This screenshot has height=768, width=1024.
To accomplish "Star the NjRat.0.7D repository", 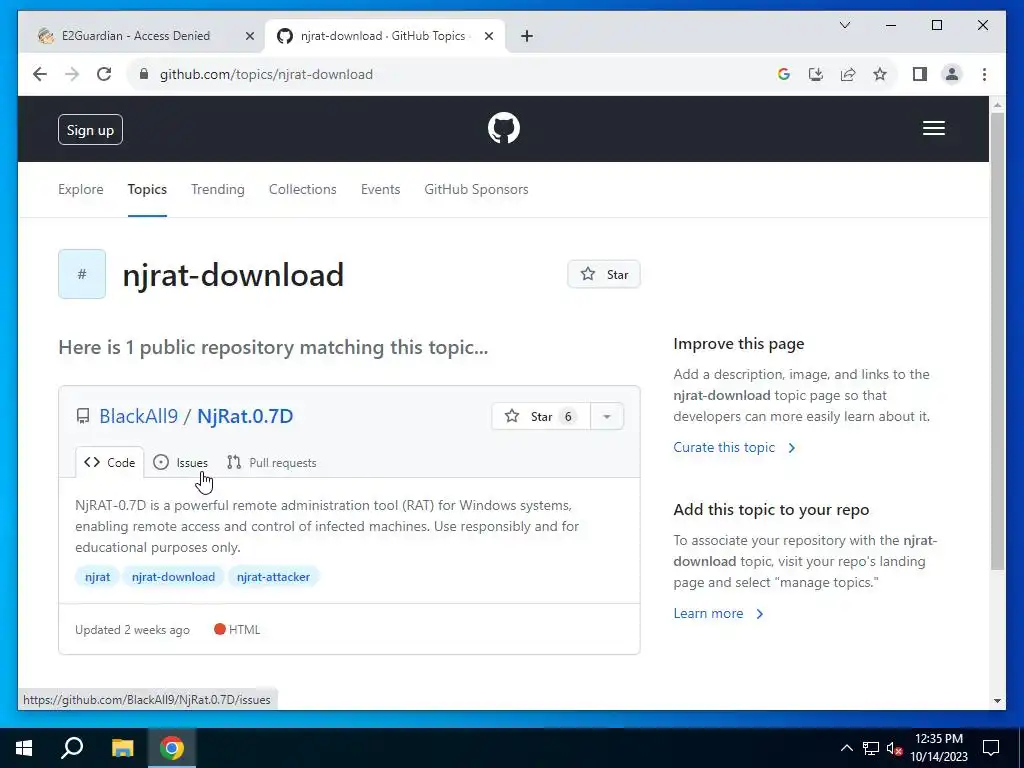I will 541,417.
